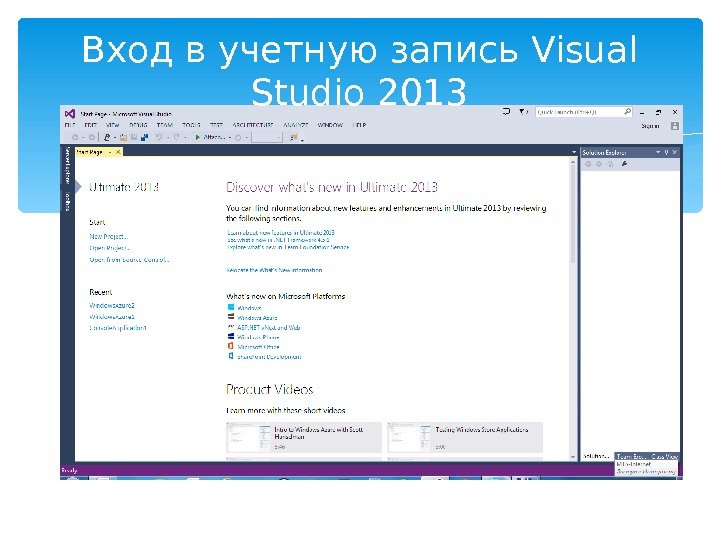720x540 pixels.
Task: Close the Start Page tab
Action: 118,152
